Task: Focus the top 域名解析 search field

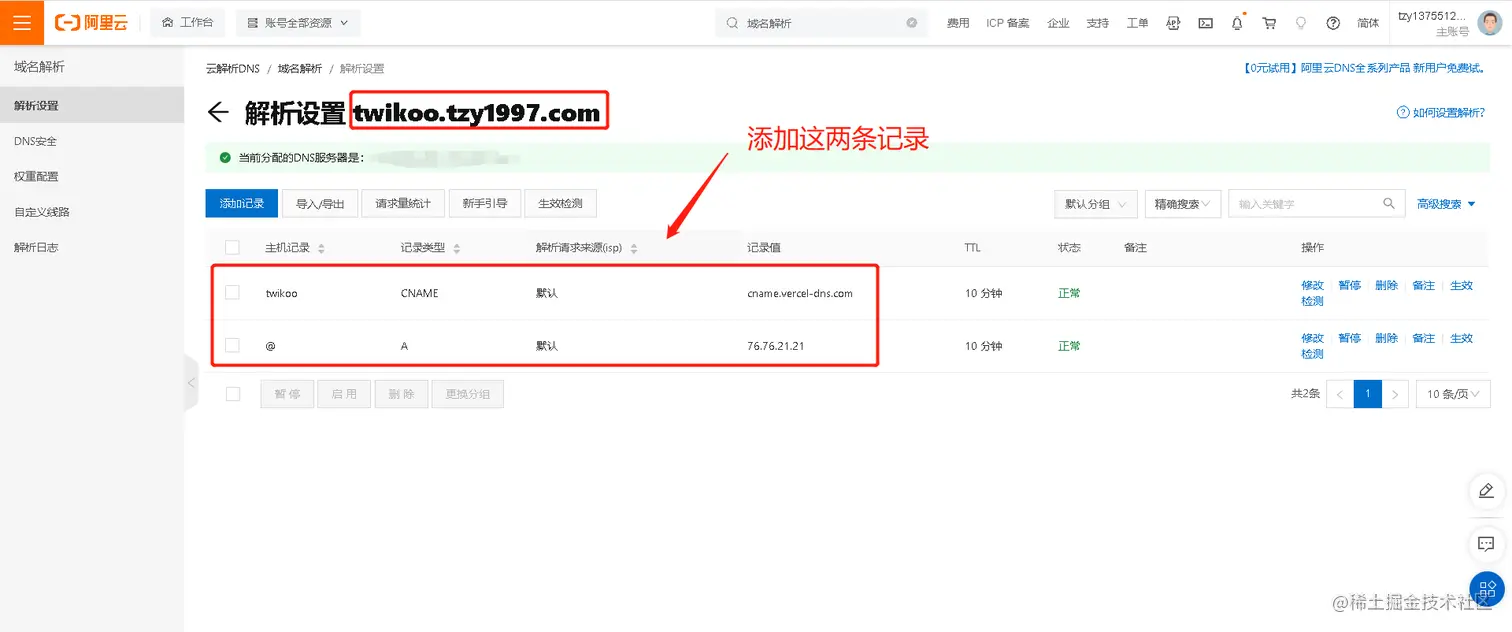Action: coord(820,23)
